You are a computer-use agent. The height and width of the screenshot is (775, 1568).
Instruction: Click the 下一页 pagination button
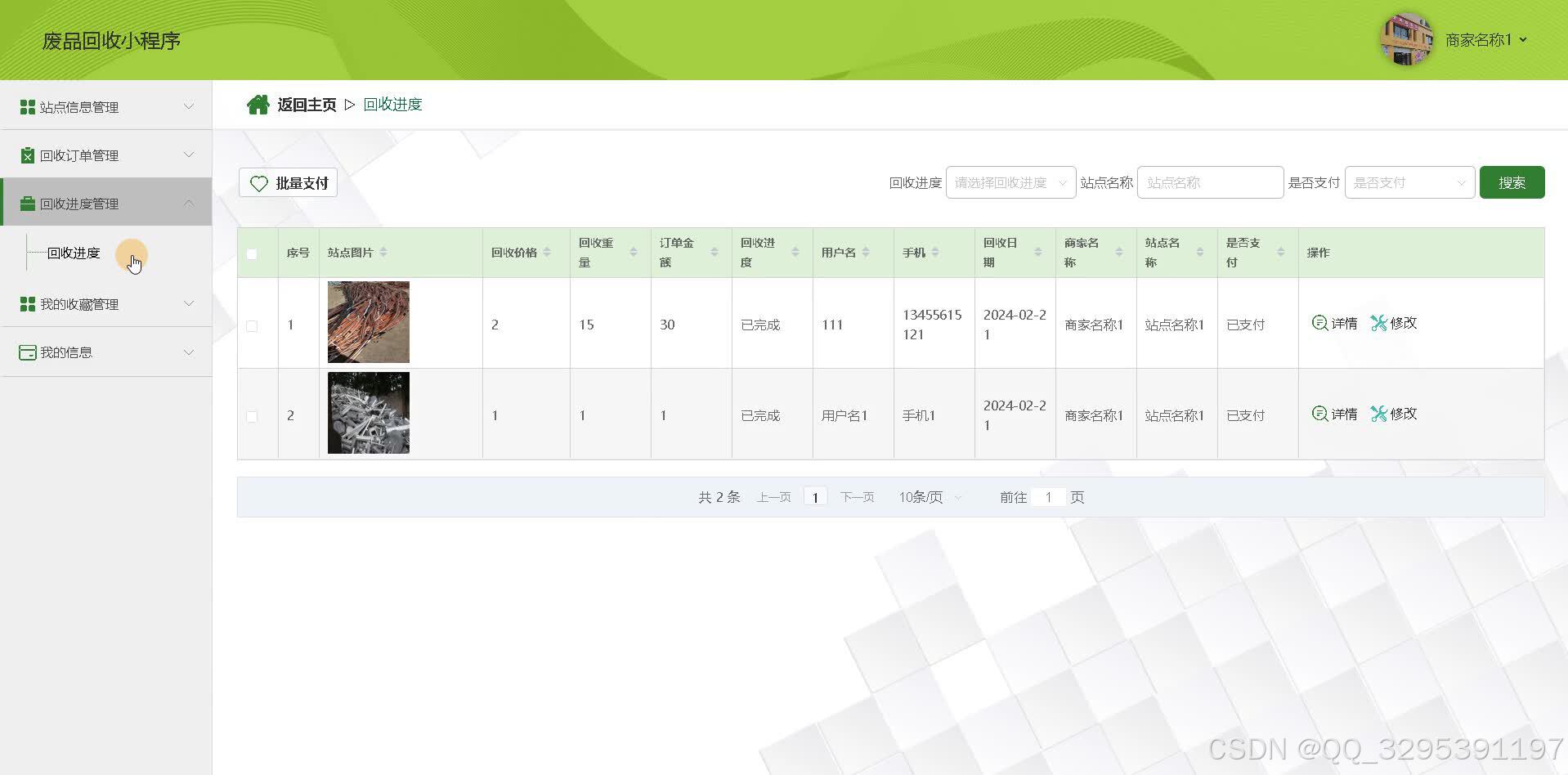click(x=857, y=497)
